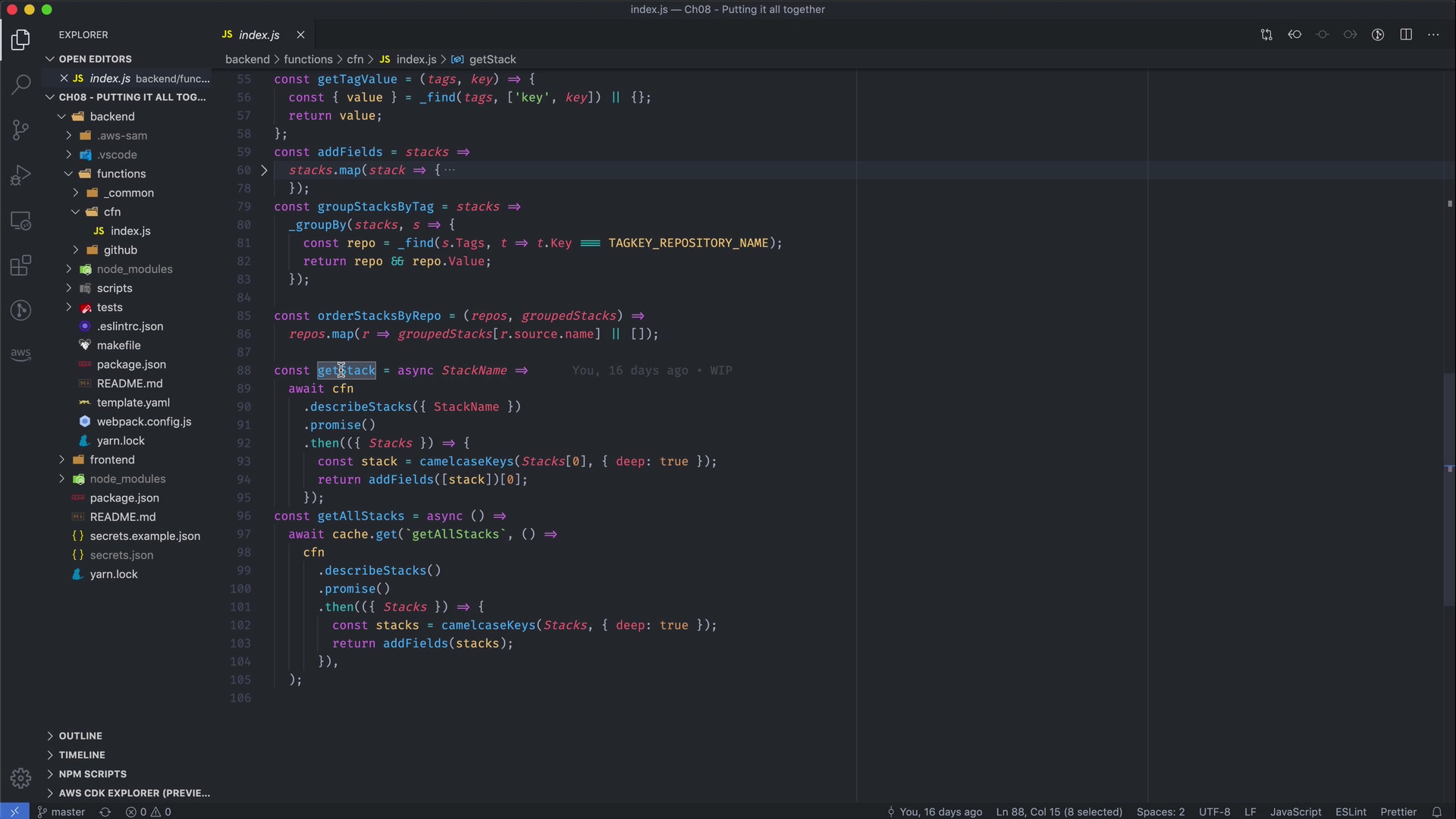Click the editor vertical scrollbar thumb
The height and width of the screenshot is (819, 1456).
1449,489
